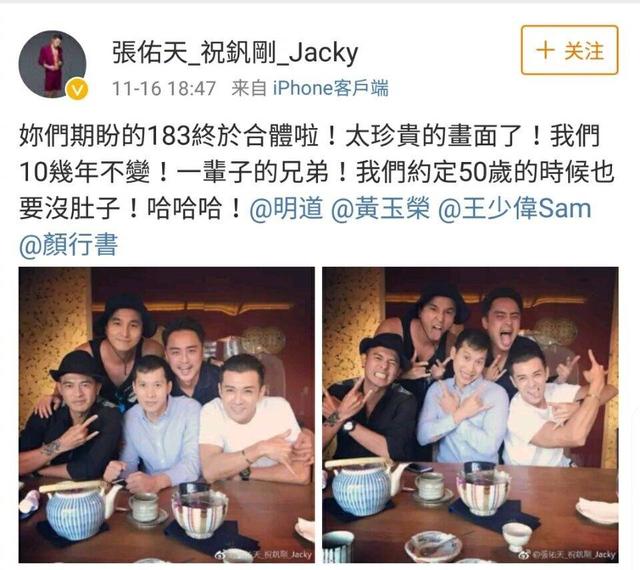Click the blue striped teapot in the left photo

point(78,509)
